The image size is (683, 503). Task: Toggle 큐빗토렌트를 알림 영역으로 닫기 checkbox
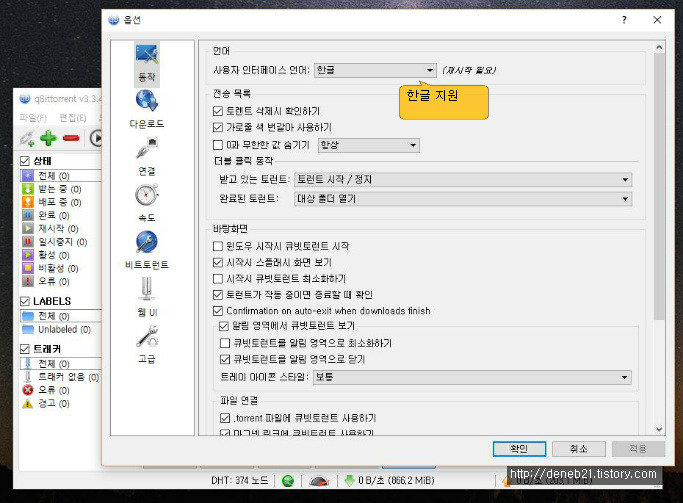225,359
